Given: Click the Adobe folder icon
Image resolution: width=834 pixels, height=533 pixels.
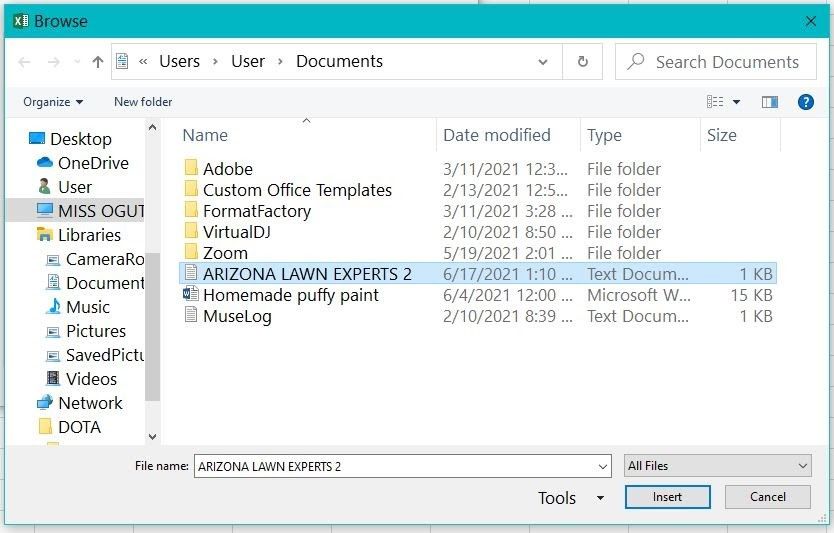Looking at the screenshot, I should [x=191, y=168].
